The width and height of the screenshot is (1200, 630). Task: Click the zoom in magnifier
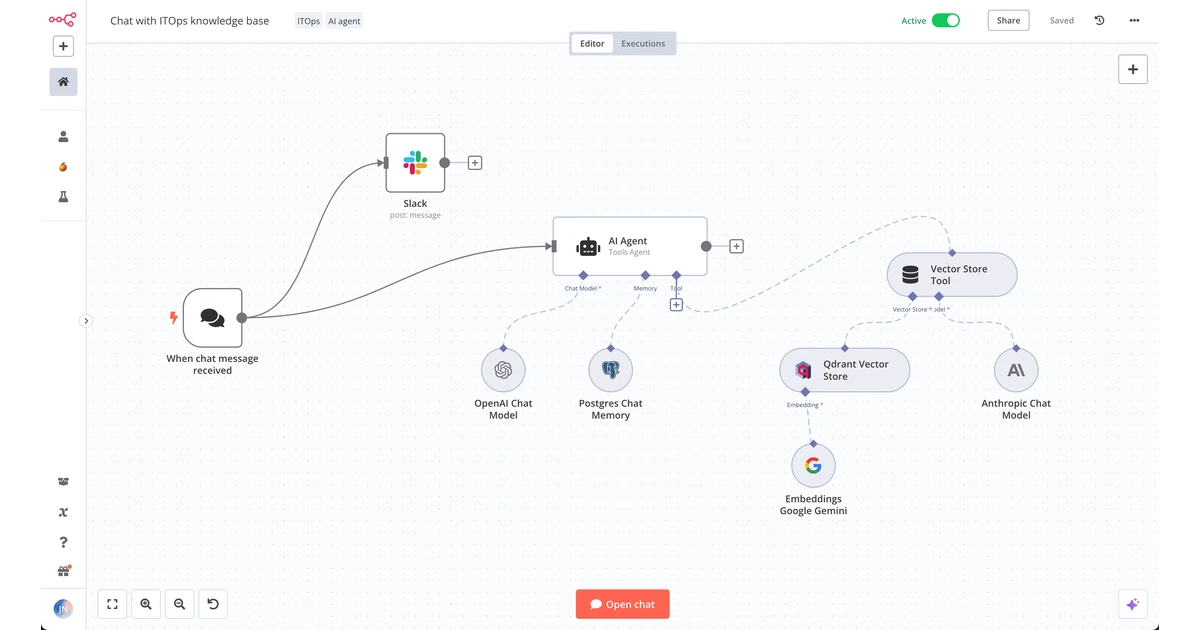pos(146,604)
